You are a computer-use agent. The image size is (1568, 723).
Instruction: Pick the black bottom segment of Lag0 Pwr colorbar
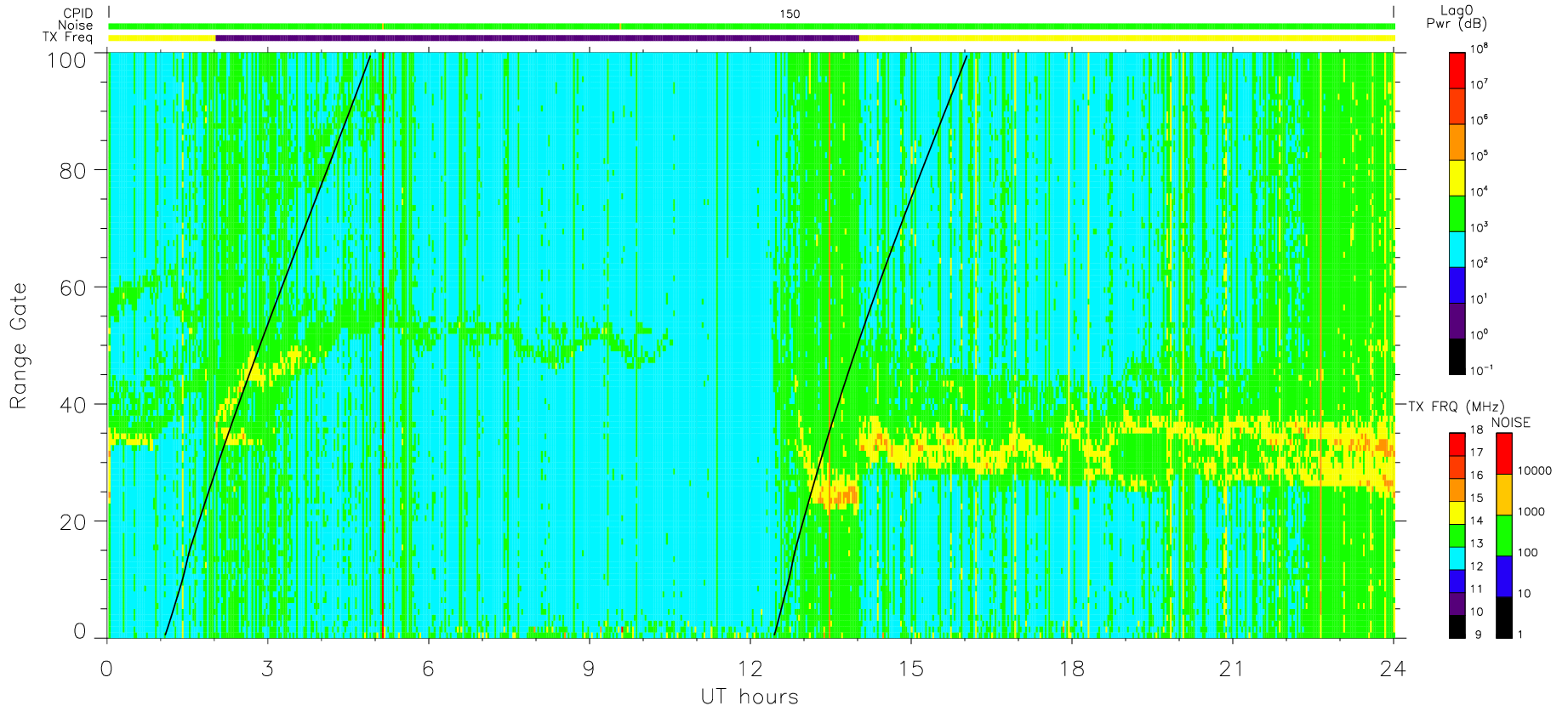(x=1457, y=356)
